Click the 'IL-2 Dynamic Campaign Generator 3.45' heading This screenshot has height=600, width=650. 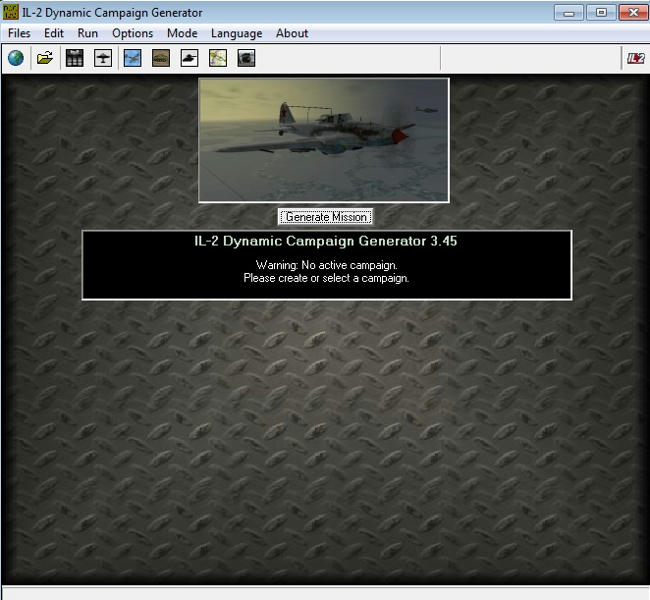326,241
